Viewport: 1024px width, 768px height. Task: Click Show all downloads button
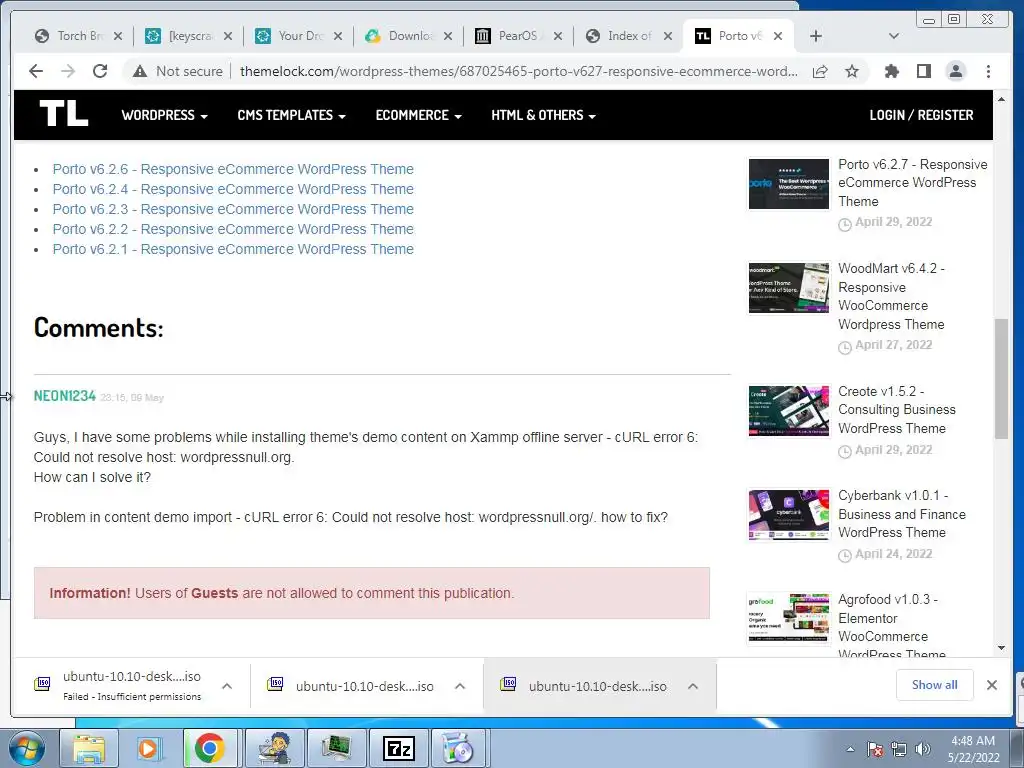[x=935, y=684]
